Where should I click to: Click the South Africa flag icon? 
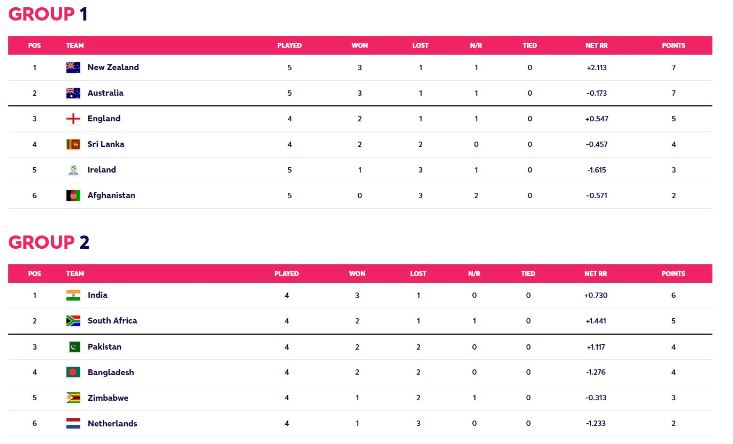pyautogui.click(x=73, y=321)
